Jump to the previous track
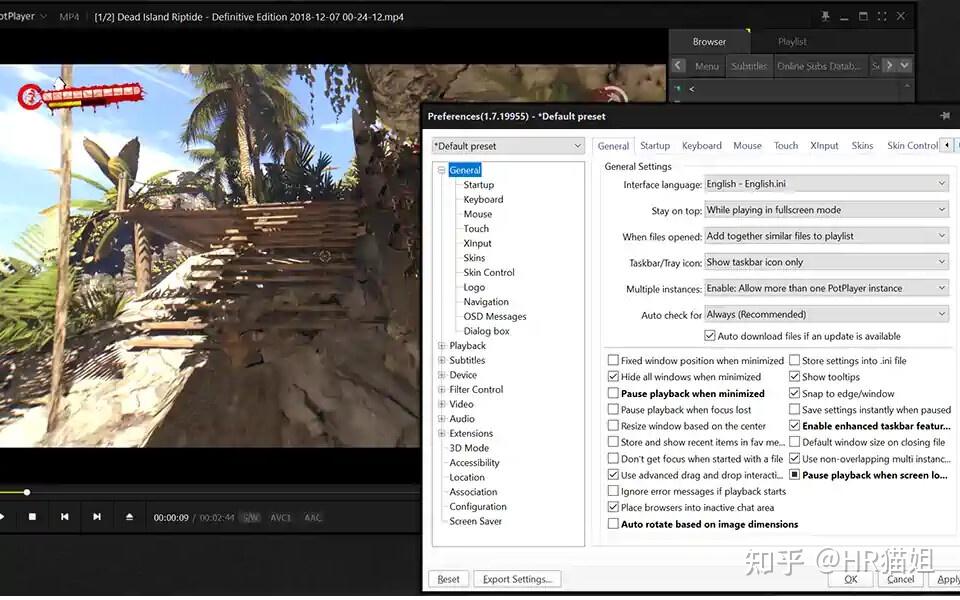Image resolution: width=960 pixels, height=600 pixels. [x=64, y=517]
